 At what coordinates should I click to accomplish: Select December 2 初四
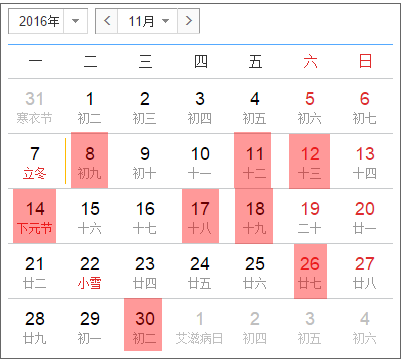[x=255, y=327]
